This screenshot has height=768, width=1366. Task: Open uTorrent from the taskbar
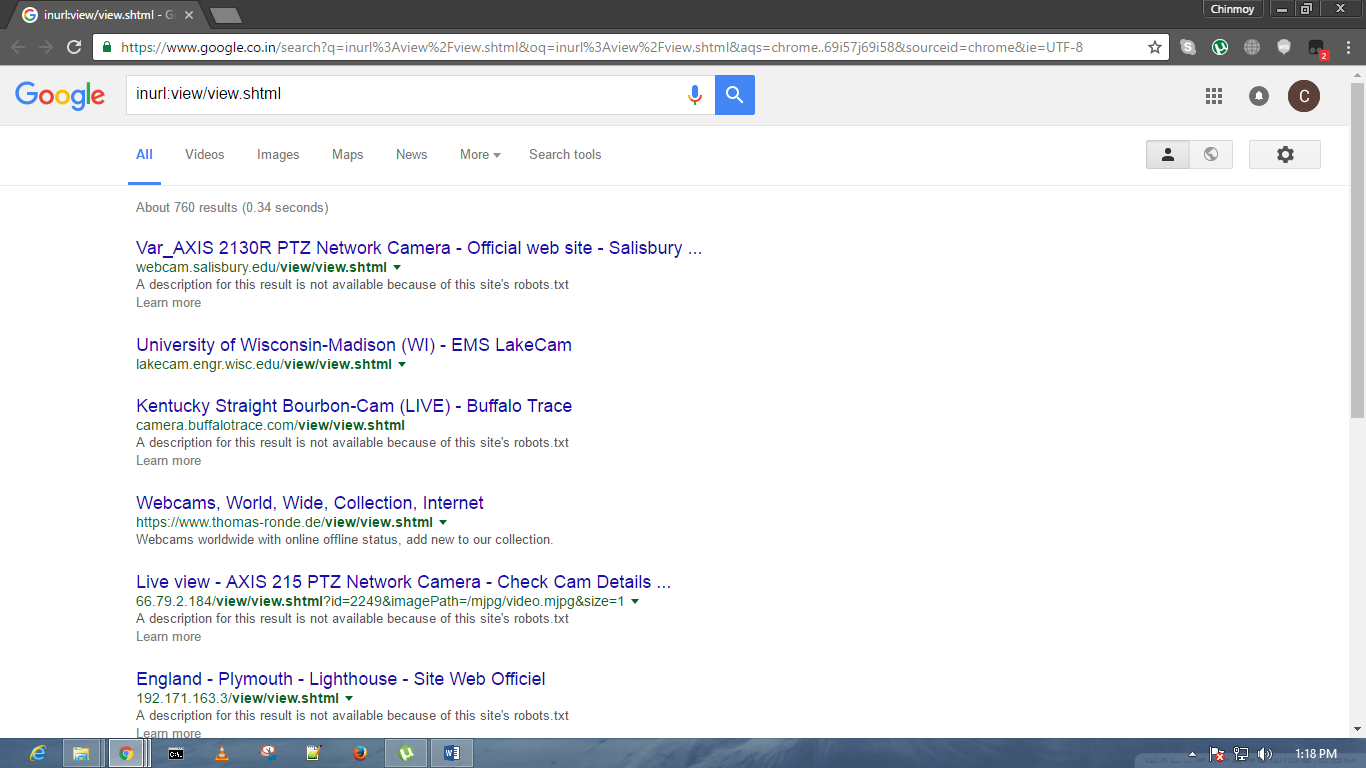406,753
